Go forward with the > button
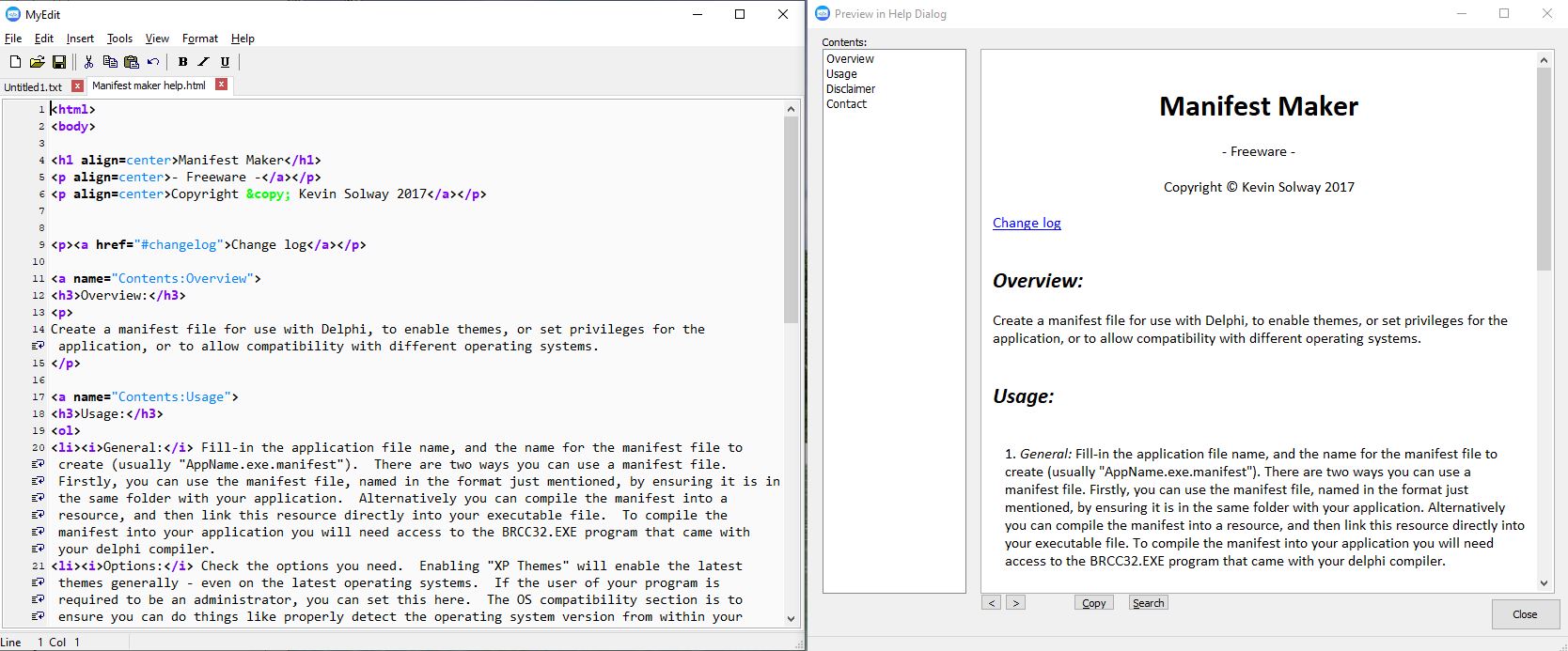1568x651 pixels. coord(1015,603)
